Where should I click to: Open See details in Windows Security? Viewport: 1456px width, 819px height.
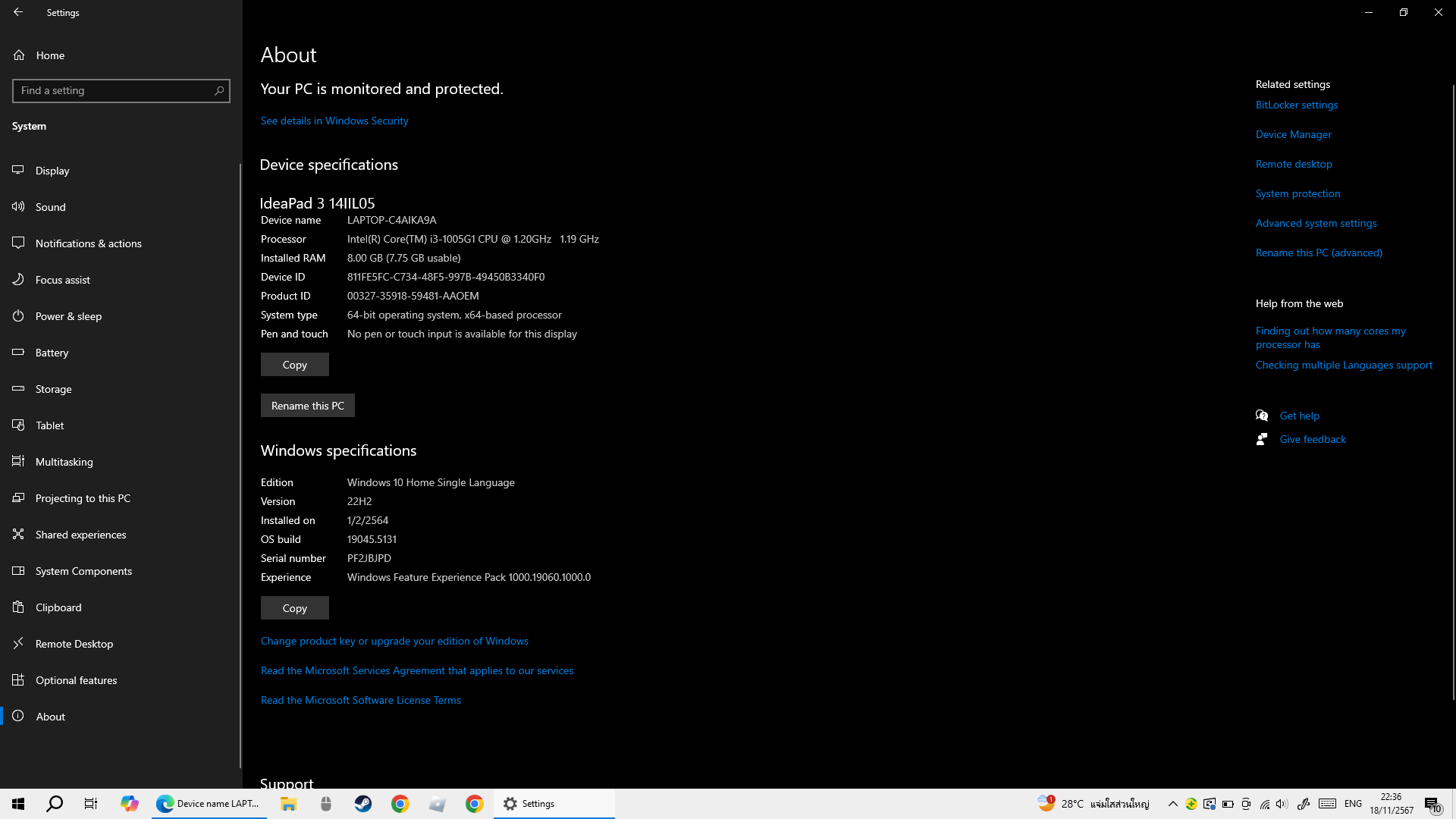click(x=334, y=121)
